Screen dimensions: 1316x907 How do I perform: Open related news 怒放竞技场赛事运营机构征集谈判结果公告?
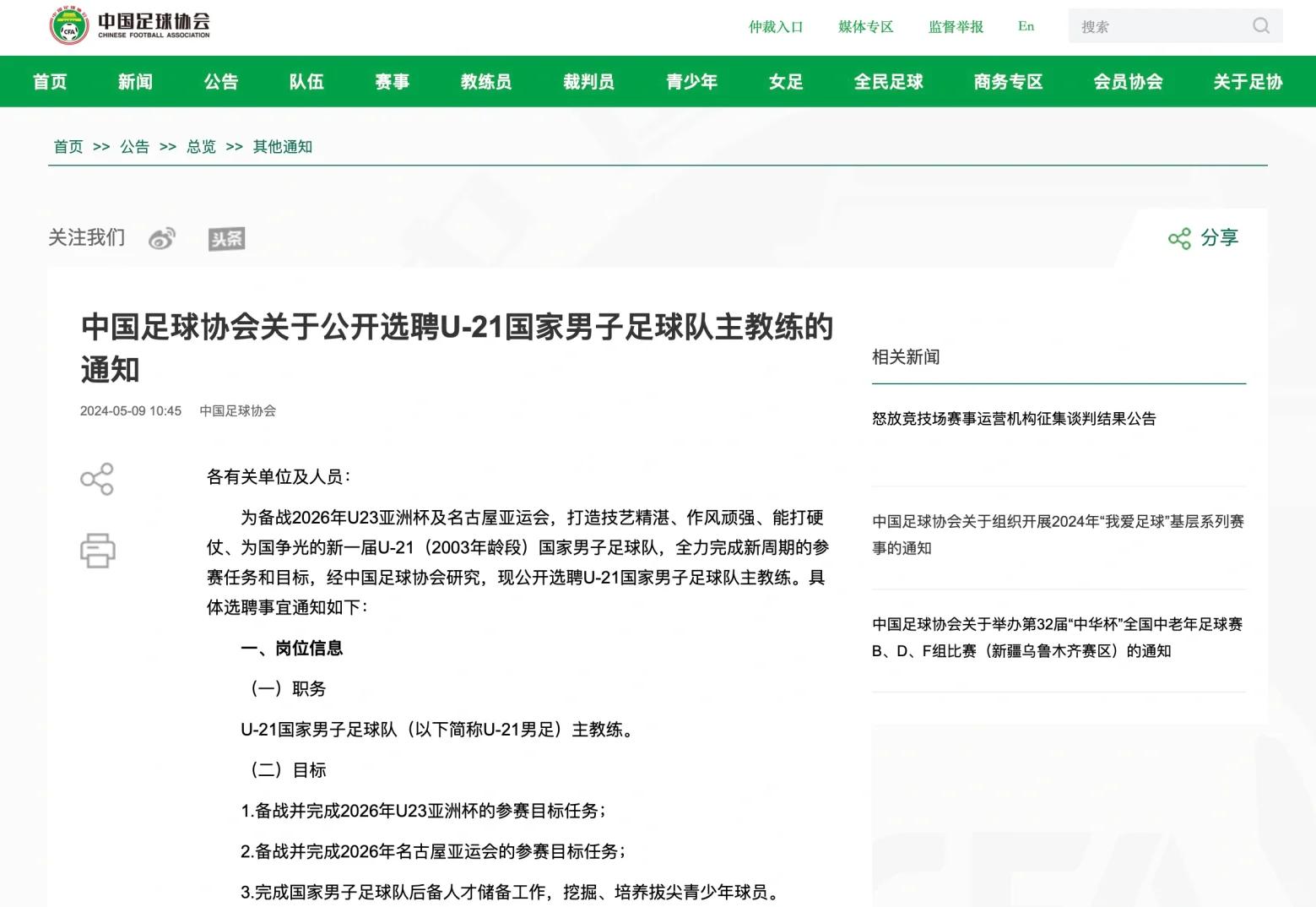[x=1014, y=419]
